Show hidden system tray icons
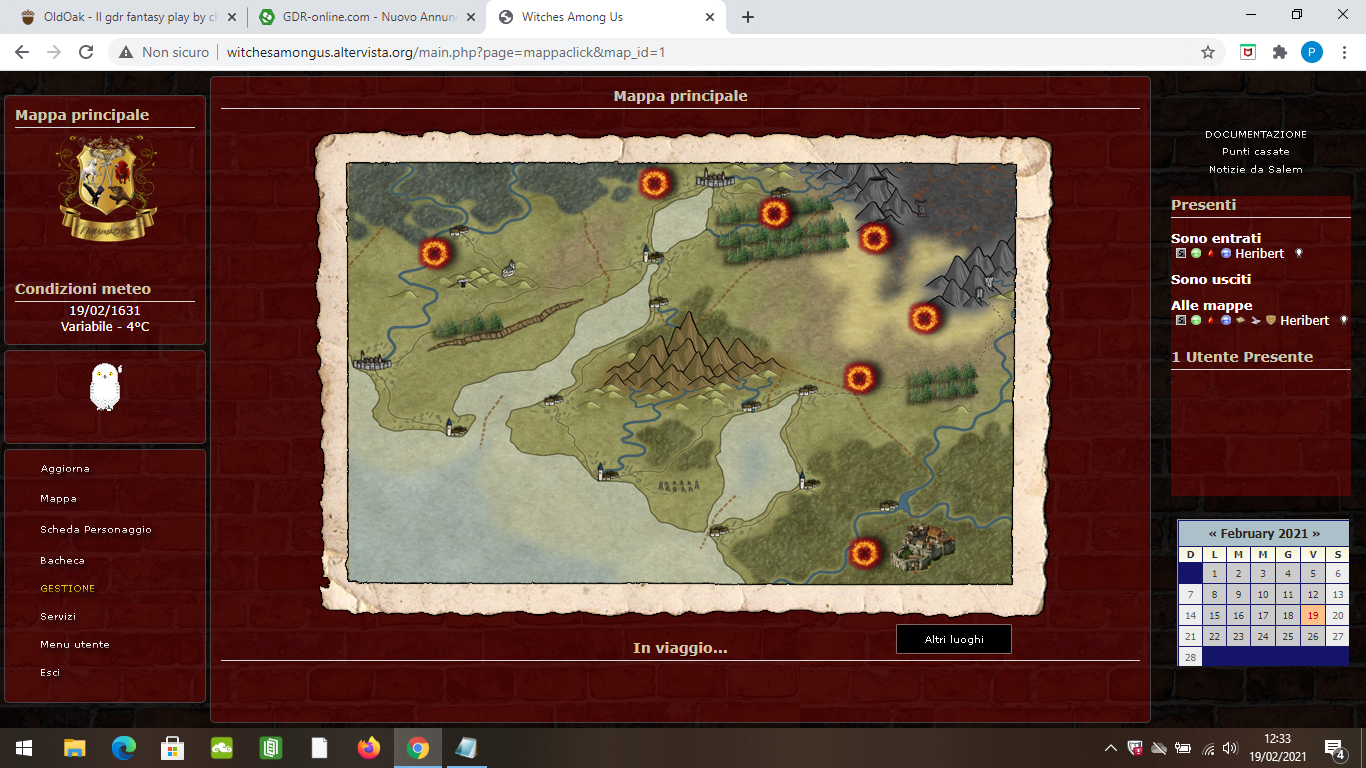This screenshot has height=768, width=1366. [1110, 748]
